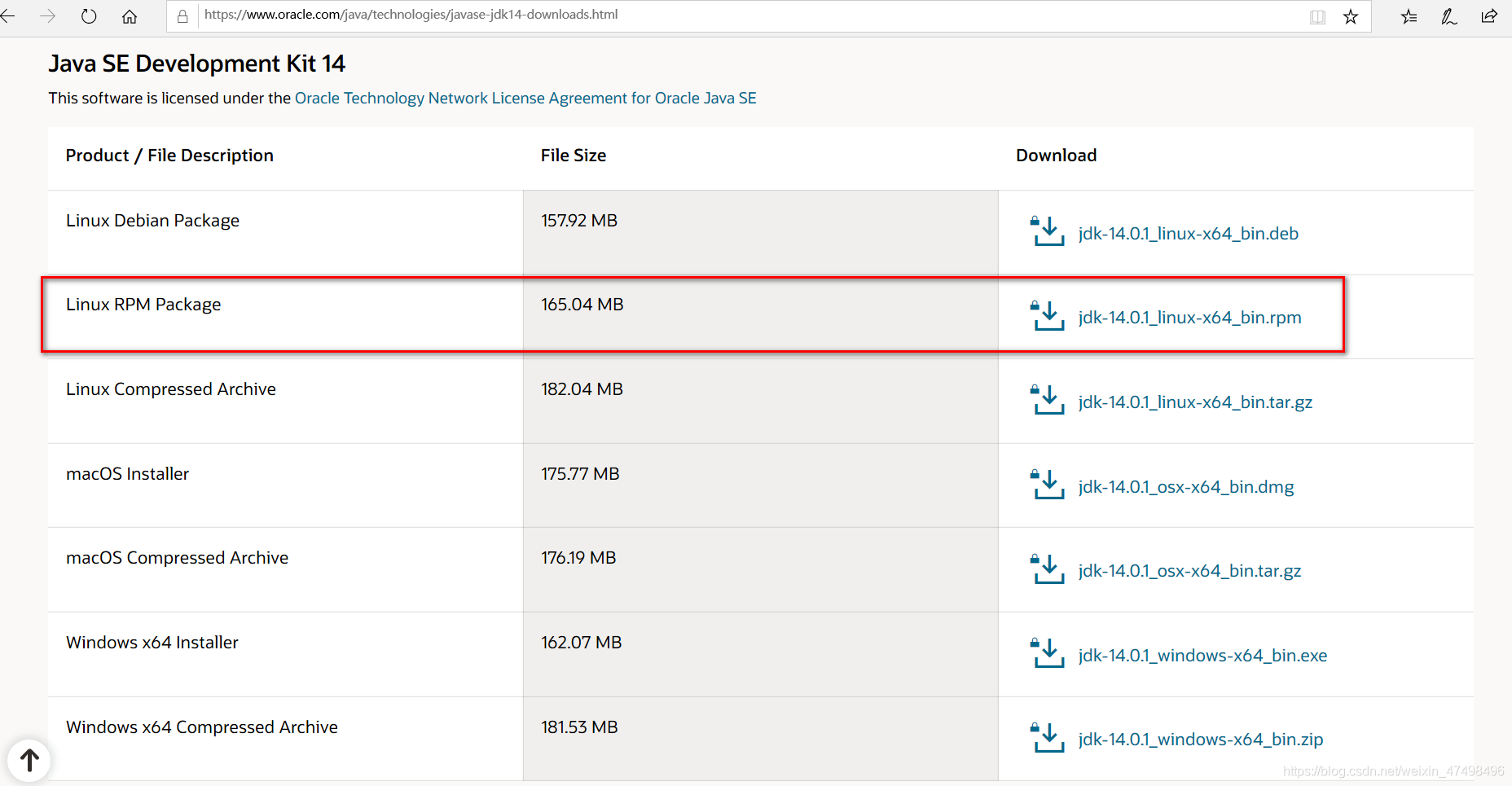The height and width of the screenshot is (786, 1512).
Task: Download jdk-14.0.1_windows-x64_bin.zip link
Action: coord(1201,740)
